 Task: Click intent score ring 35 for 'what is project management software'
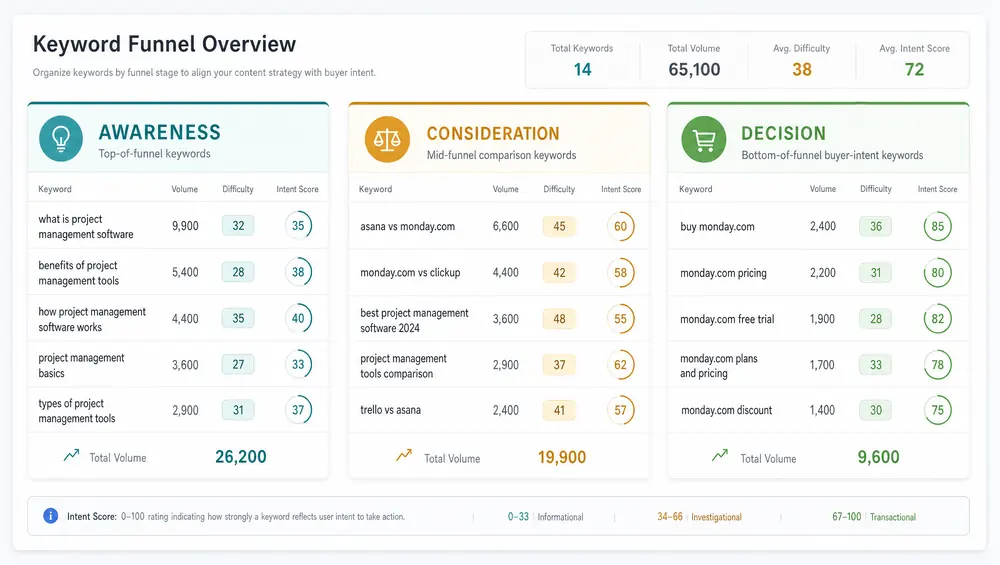click(x=298, y=225)
